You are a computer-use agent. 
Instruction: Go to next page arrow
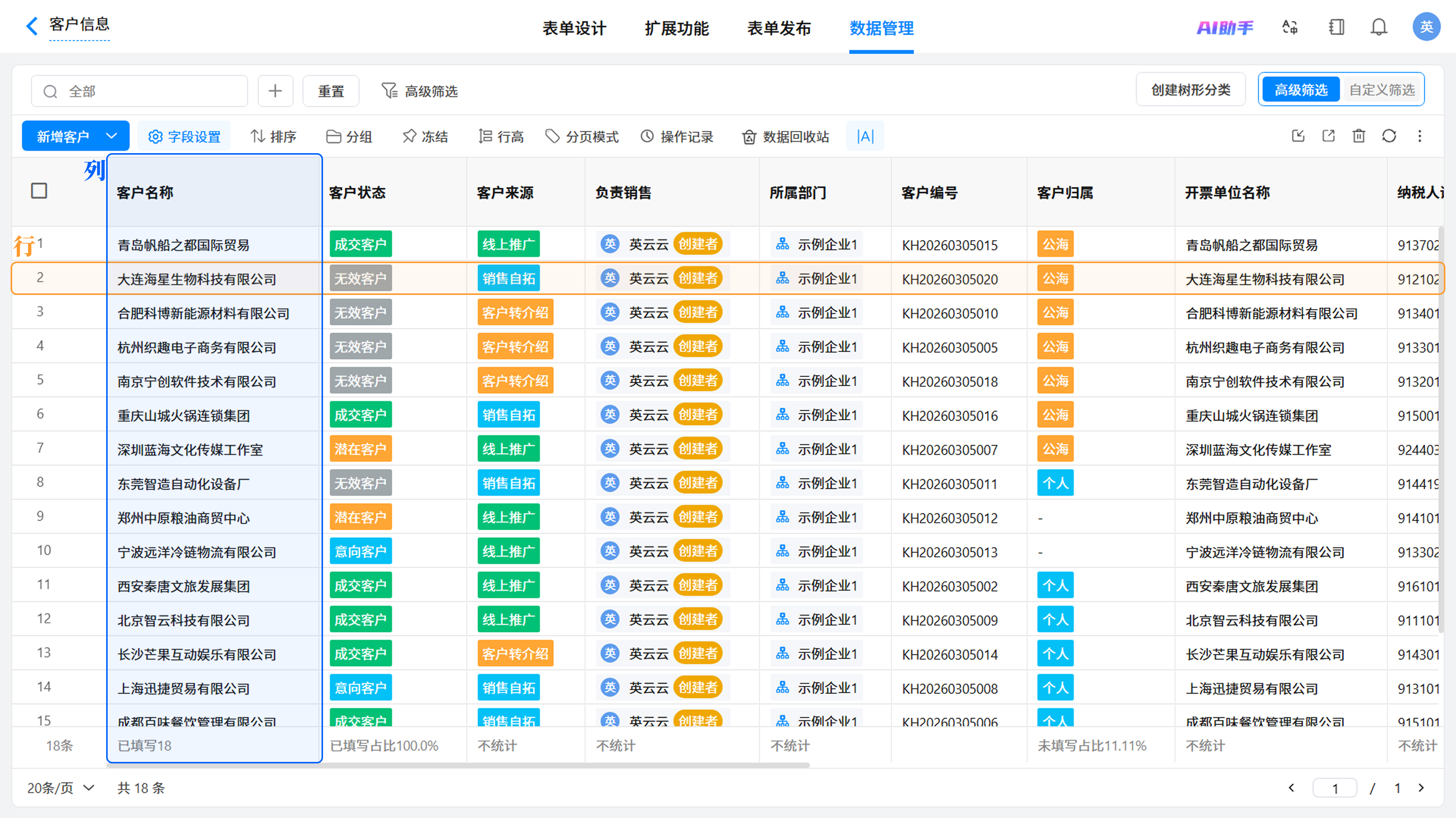tap(1421, 788)
